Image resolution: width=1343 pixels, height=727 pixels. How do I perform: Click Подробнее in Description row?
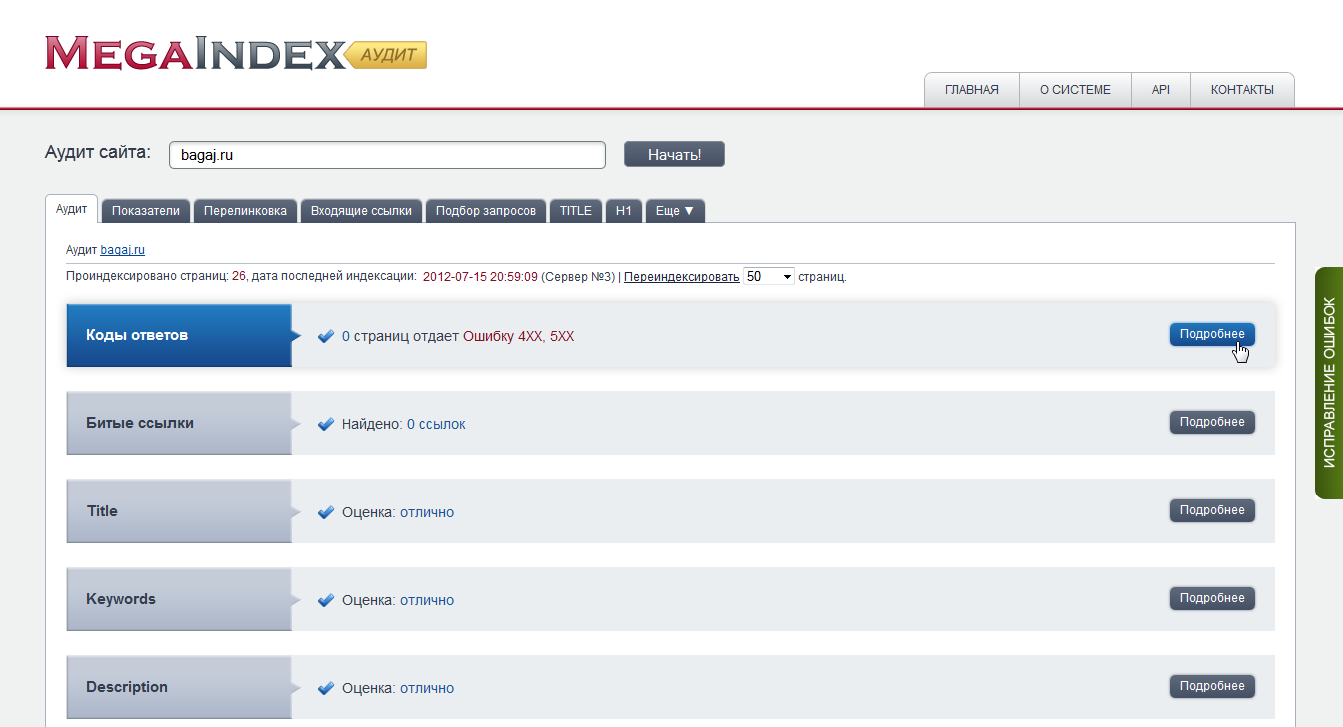[1212, 686]
